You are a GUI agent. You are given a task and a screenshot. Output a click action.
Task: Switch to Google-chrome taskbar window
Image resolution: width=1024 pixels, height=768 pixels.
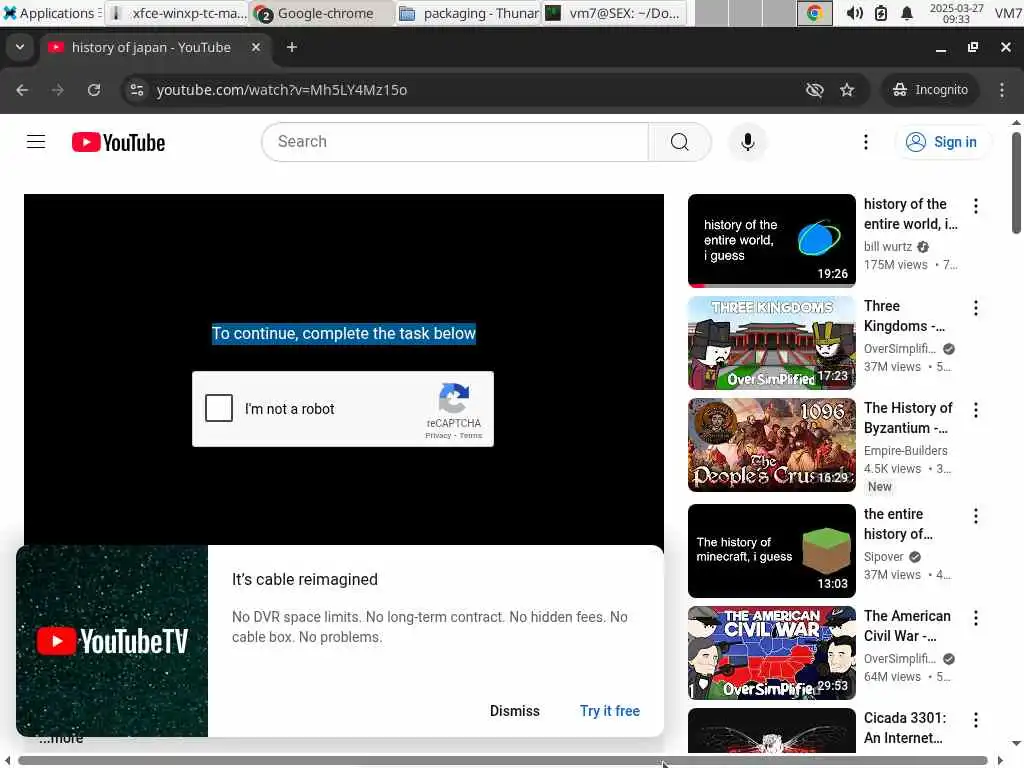tap(323, 13)
